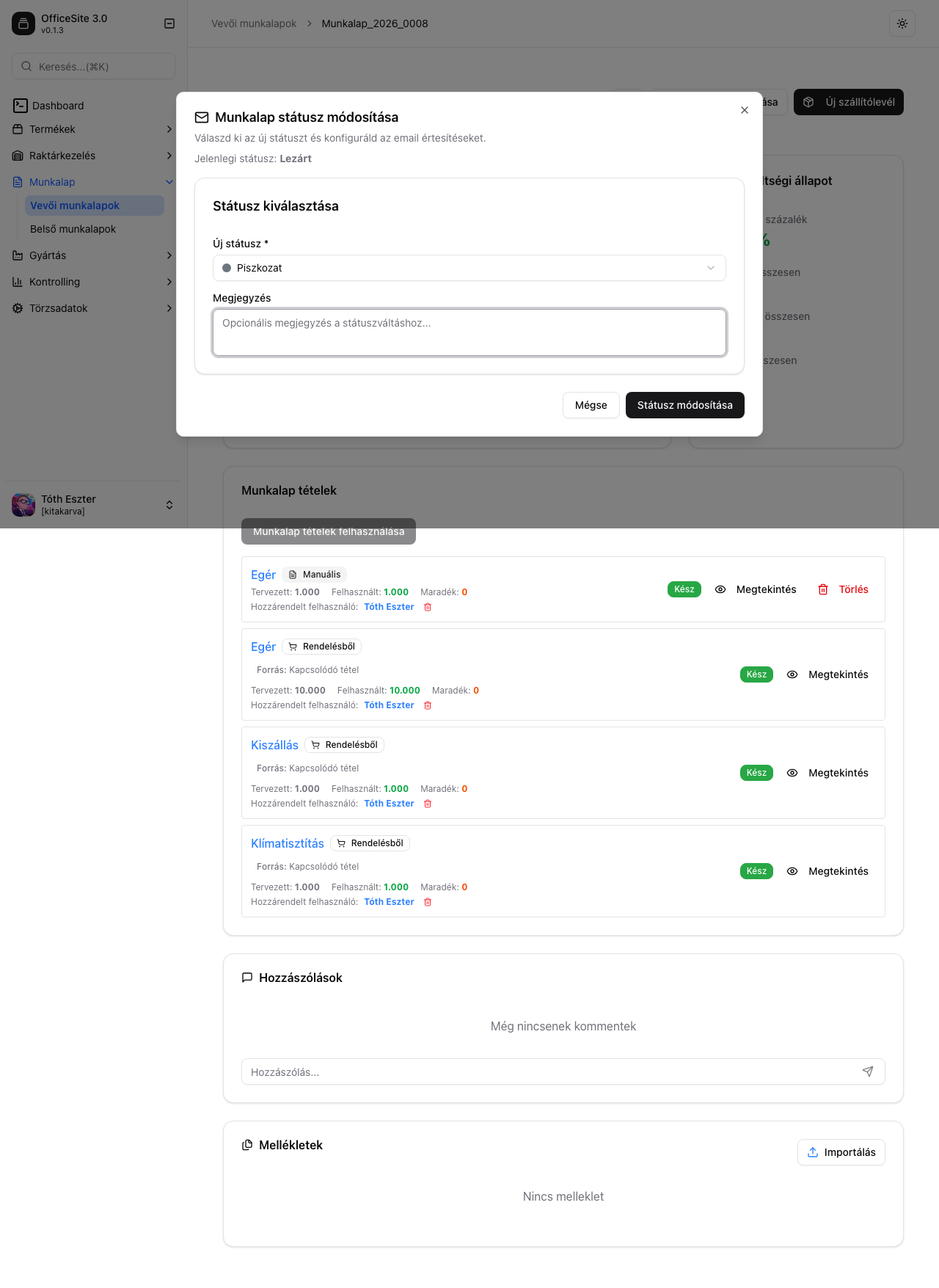Click the Megjegyzés textarea in the dialog
Viewport: 939px width, 1288px height.
tap(469, 332)
